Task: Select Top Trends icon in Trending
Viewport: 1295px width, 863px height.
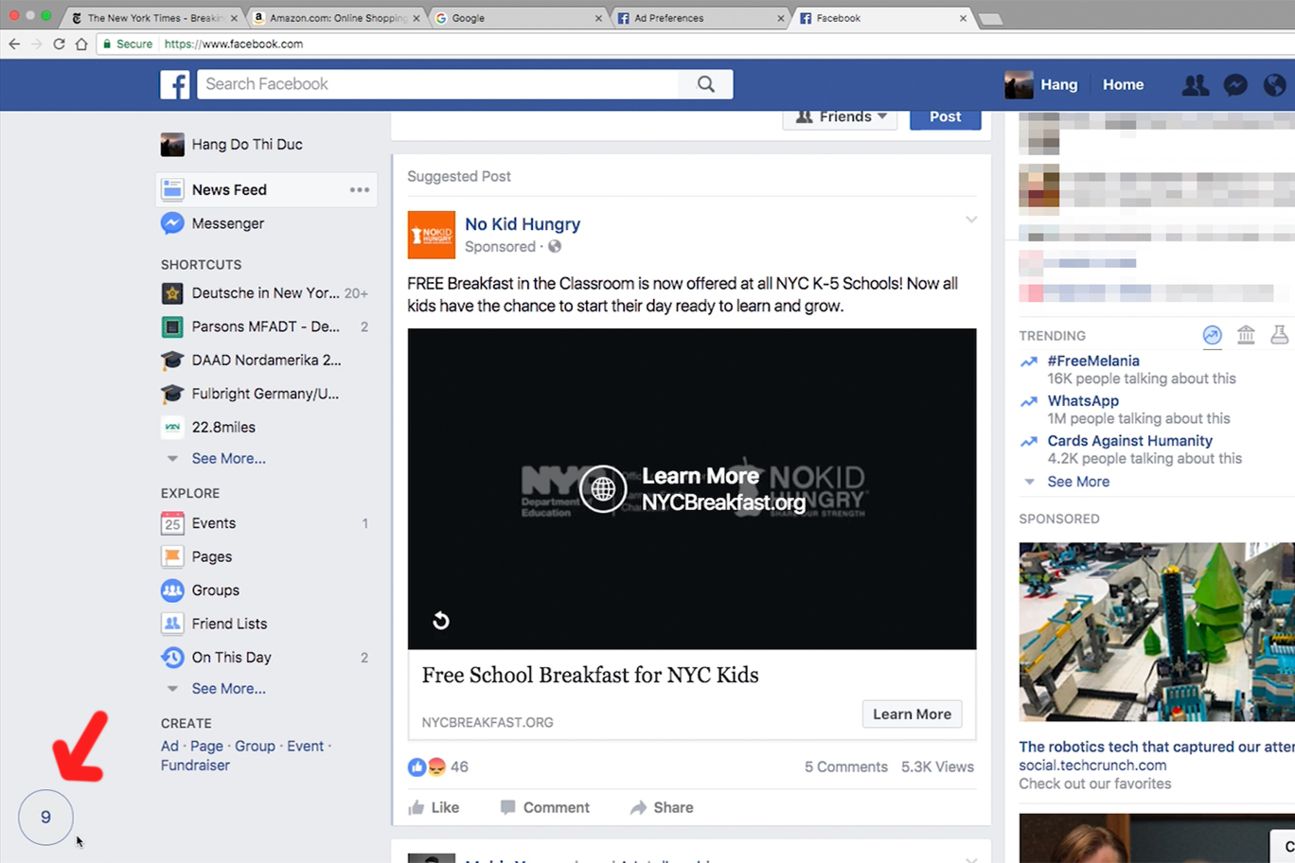Action: [1212, 336]
